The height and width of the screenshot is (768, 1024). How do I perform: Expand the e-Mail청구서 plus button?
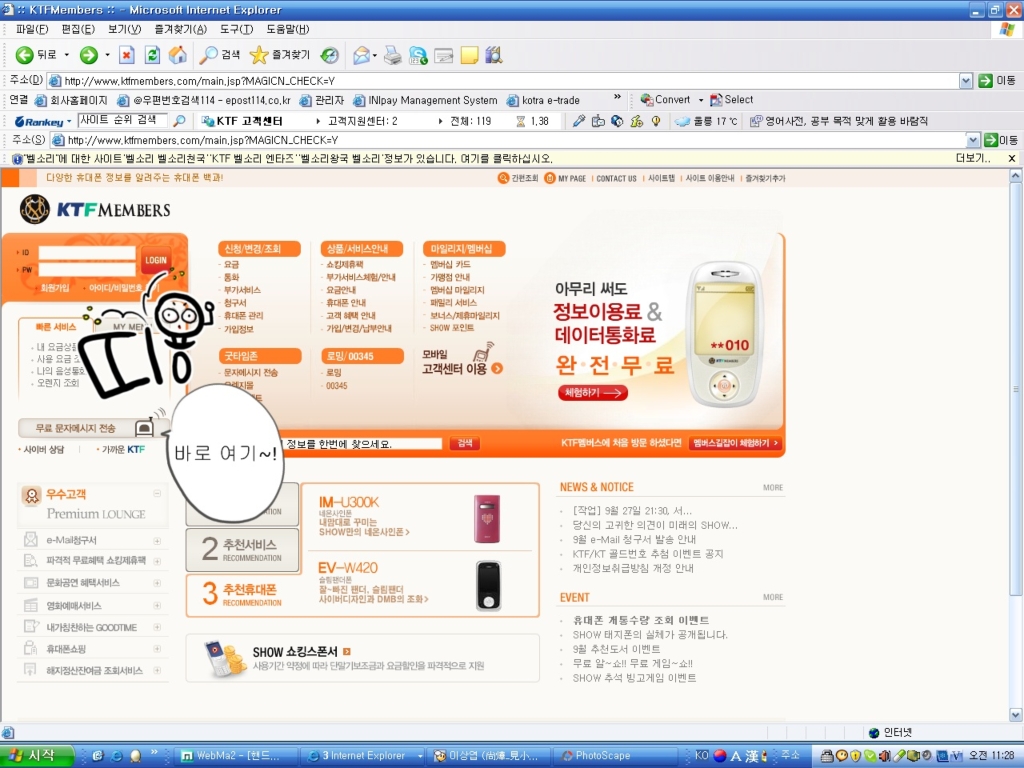pyautogui.click(x=157, y=541)
